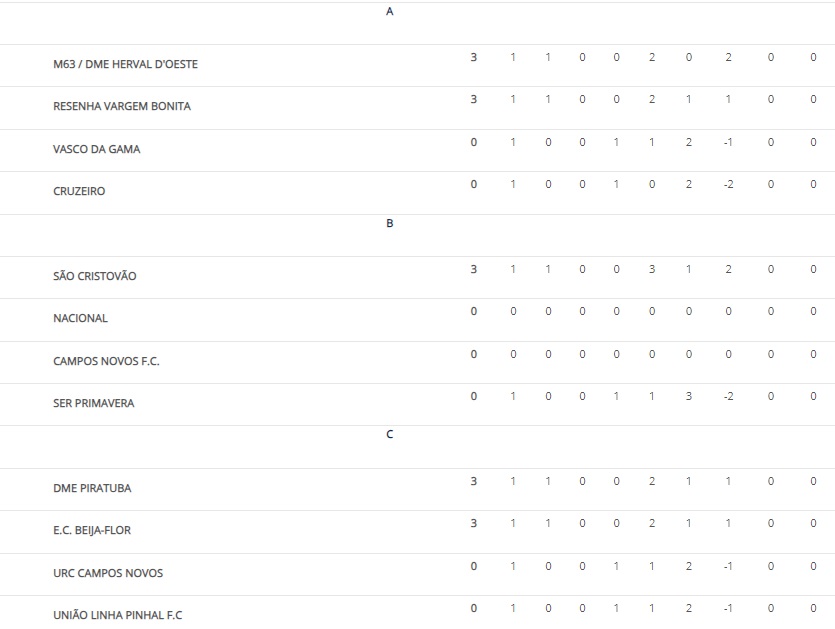Select the CRUZEIRO team entry

tap(79, 191)
